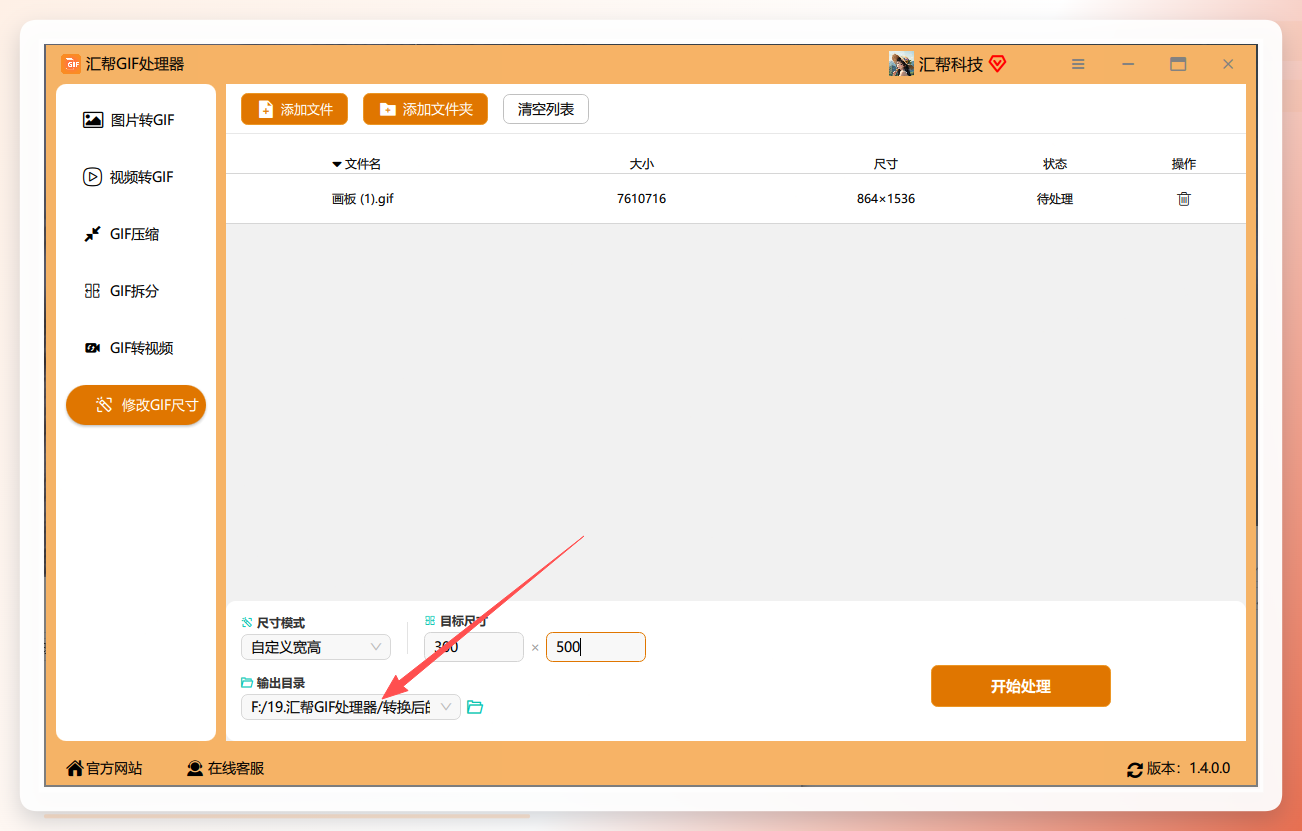Open the hamburger menu in the title bar
Viewport: 1302px width, 831px height.
1078,64
